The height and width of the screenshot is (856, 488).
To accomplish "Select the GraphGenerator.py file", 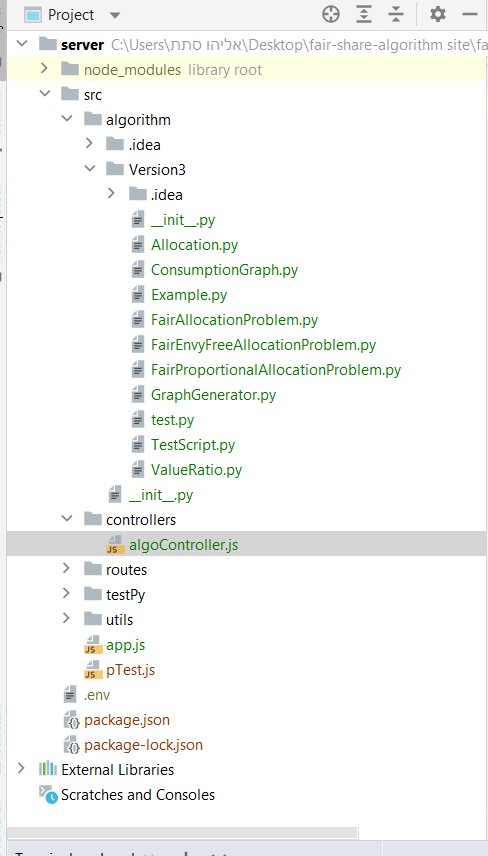I will click(x=213, y=395).
